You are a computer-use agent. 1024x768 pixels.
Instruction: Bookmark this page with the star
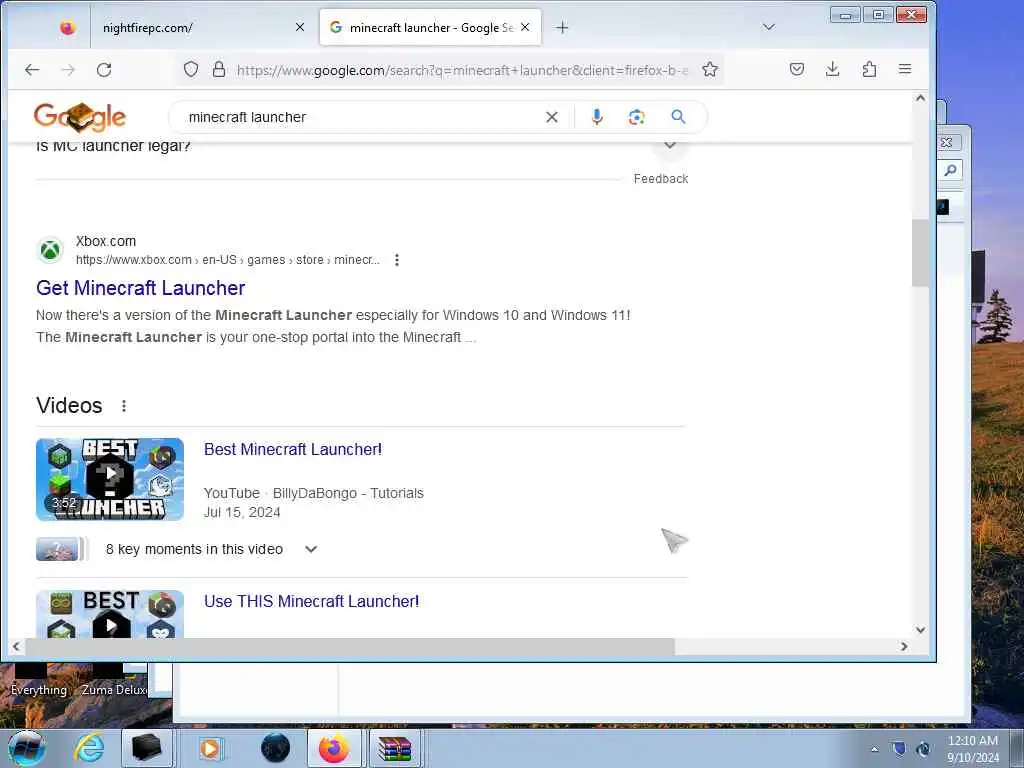pos(710,69)
